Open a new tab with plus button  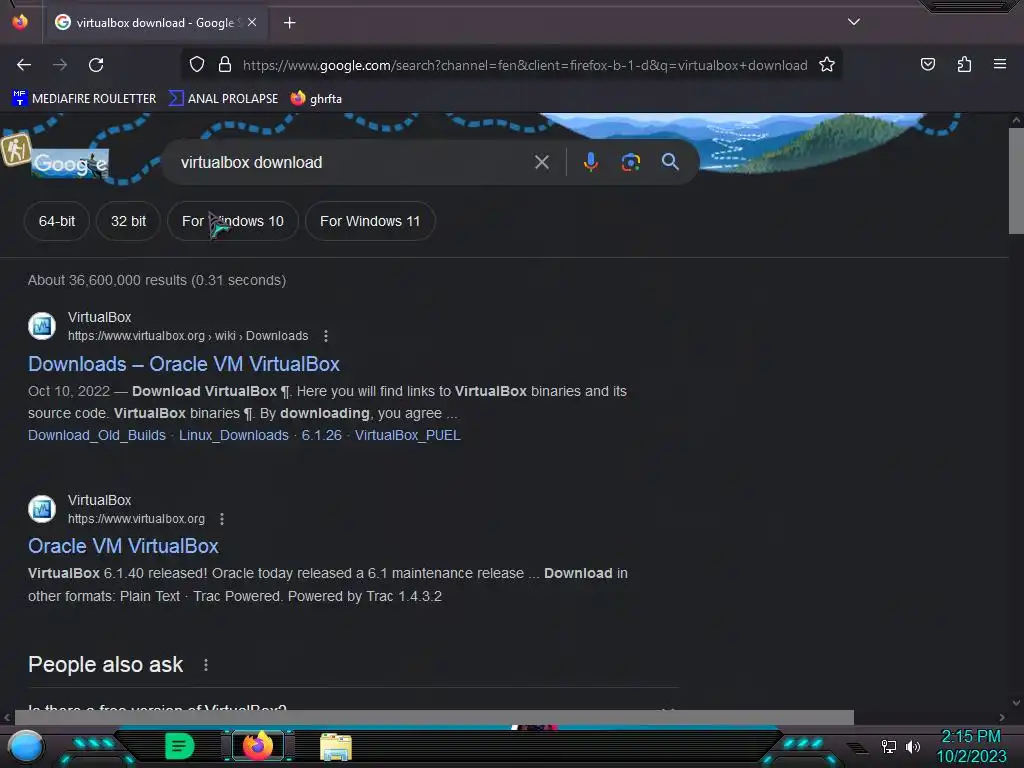pyautogui.click(x=289, y=23)
